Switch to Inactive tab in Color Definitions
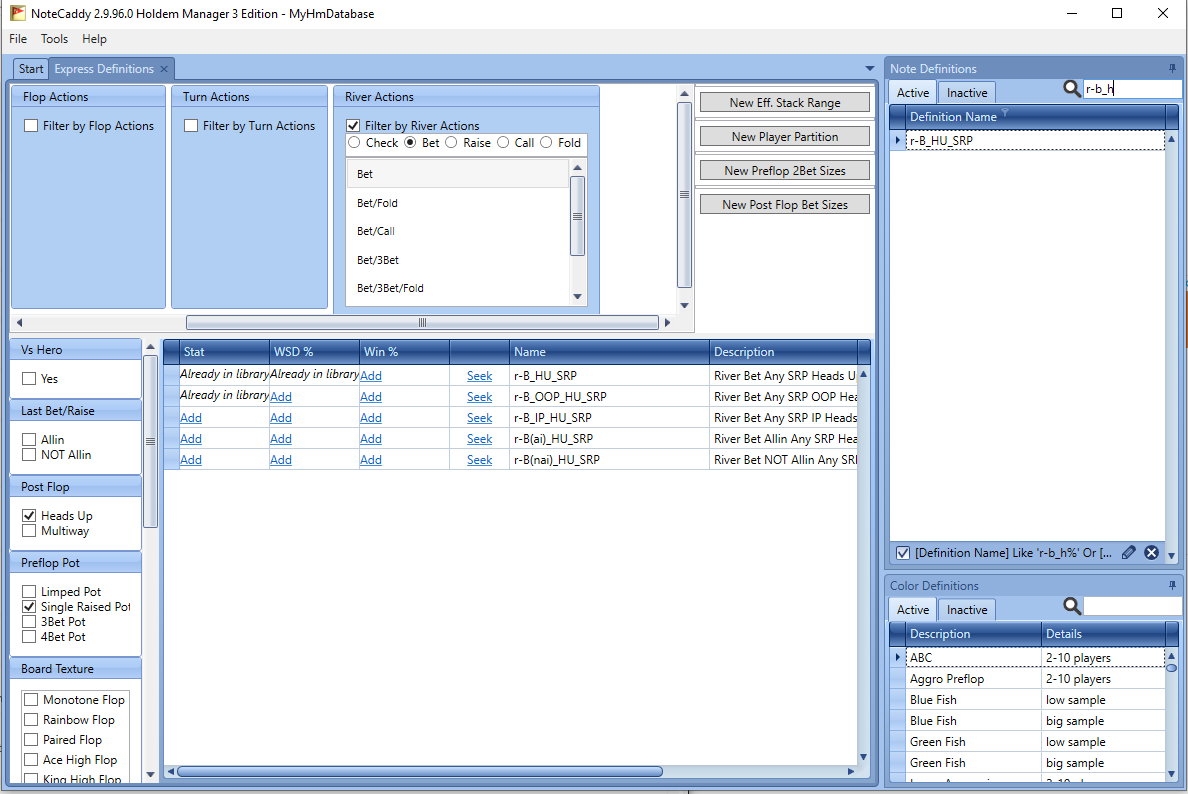Image resolution: width=1188 pixels, height=794 pixels. click(x=967, y=610)
